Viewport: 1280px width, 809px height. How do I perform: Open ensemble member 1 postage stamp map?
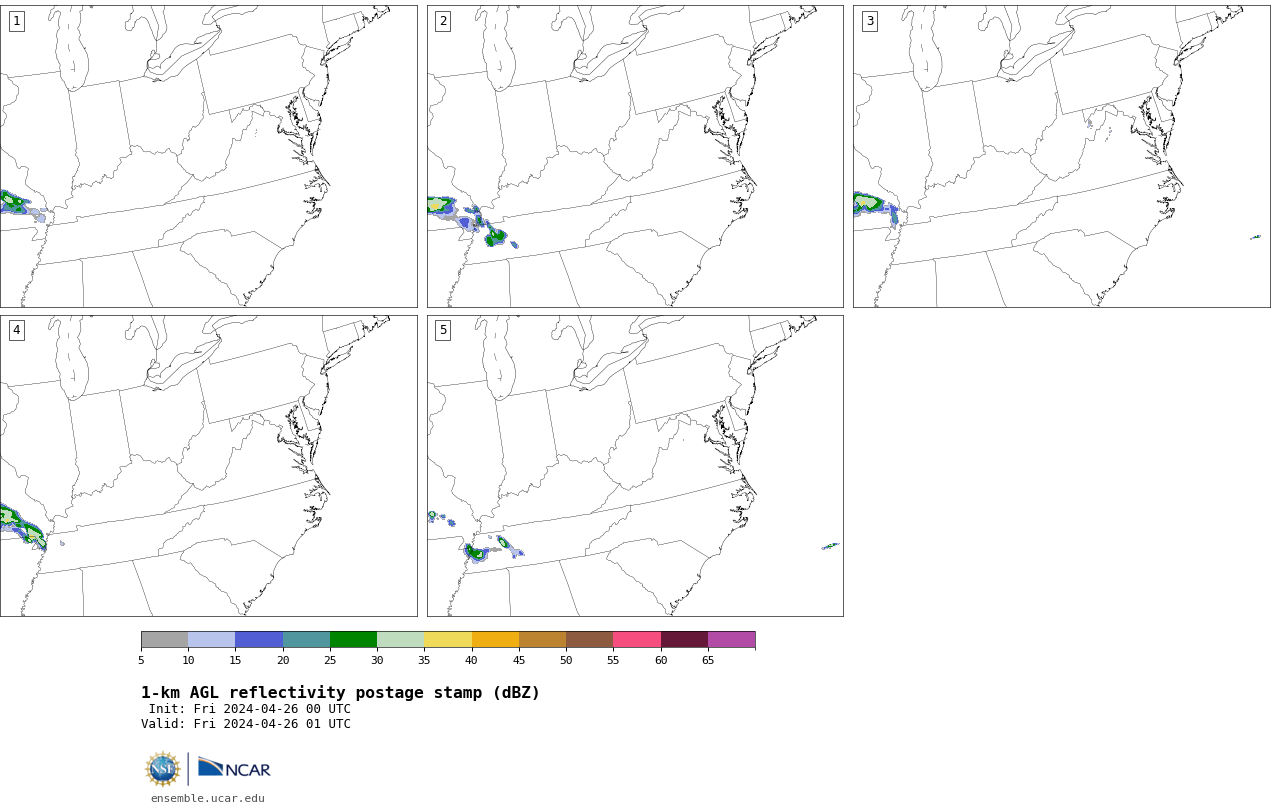click(208, 156)
